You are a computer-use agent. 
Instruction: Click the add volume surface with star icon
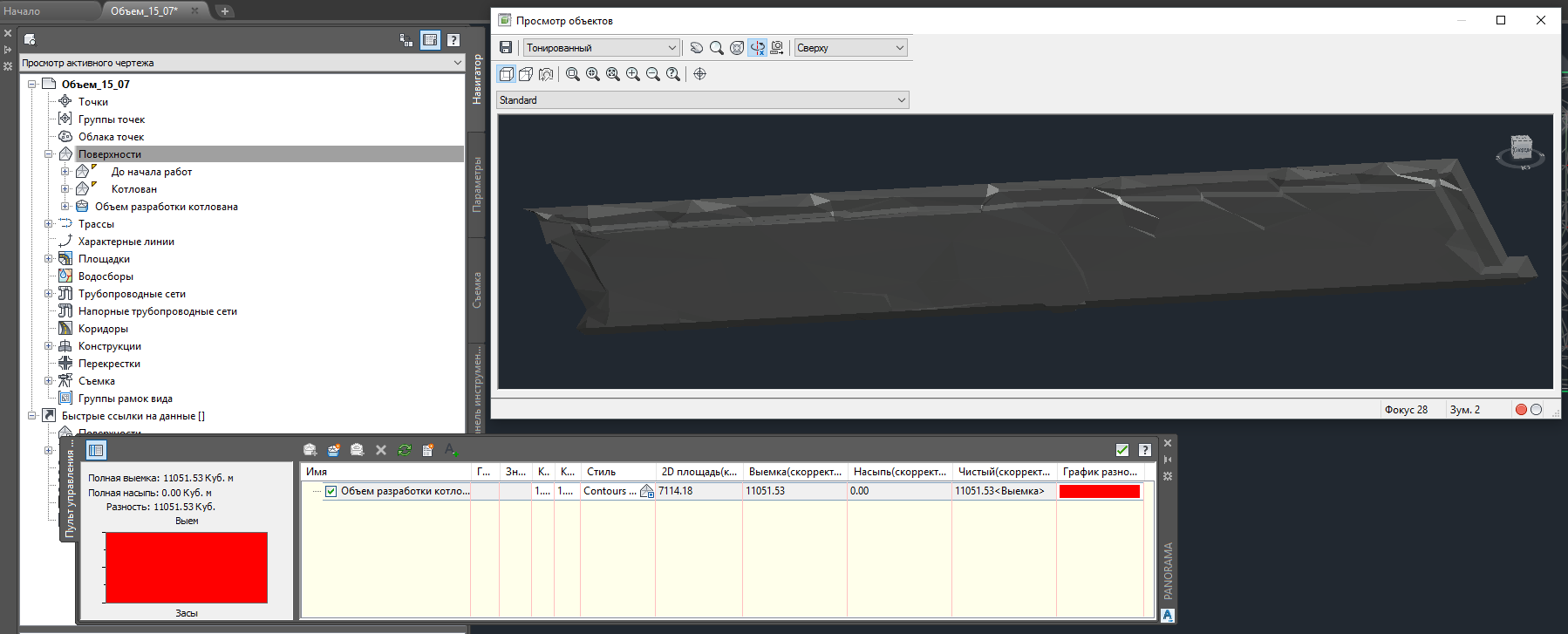[x=334, y=450]
